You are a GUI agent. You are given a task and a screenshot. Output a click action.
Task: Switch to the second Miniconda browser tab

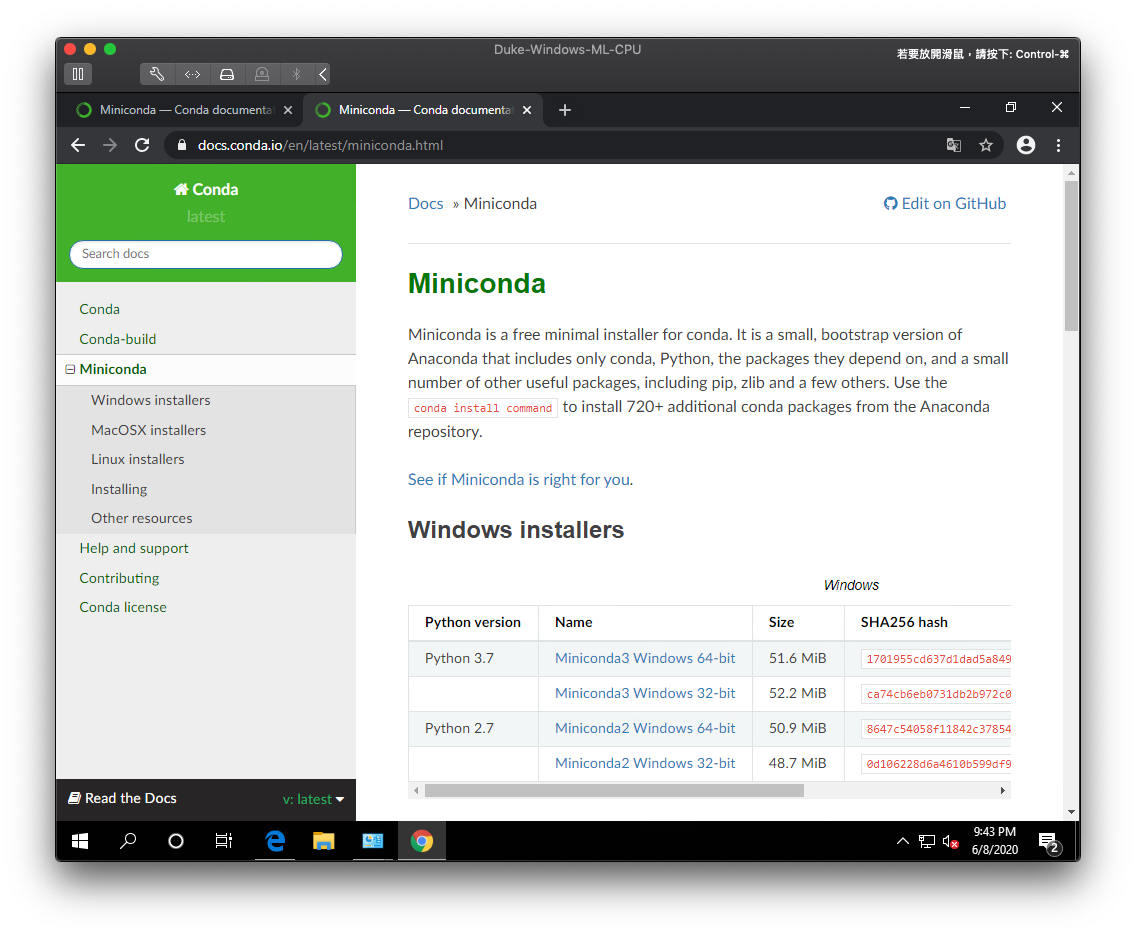coord(420,110)
